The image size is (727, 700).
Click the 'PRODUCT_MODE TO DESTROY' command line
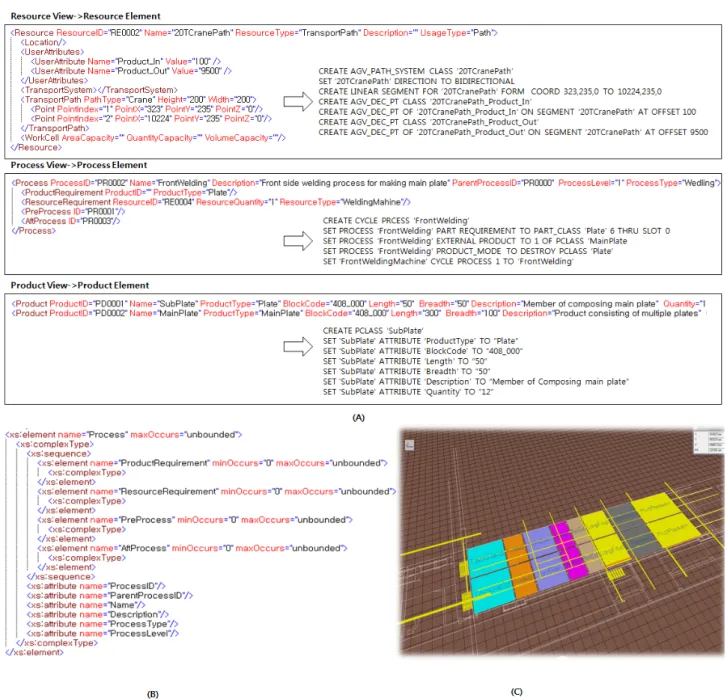468,251
